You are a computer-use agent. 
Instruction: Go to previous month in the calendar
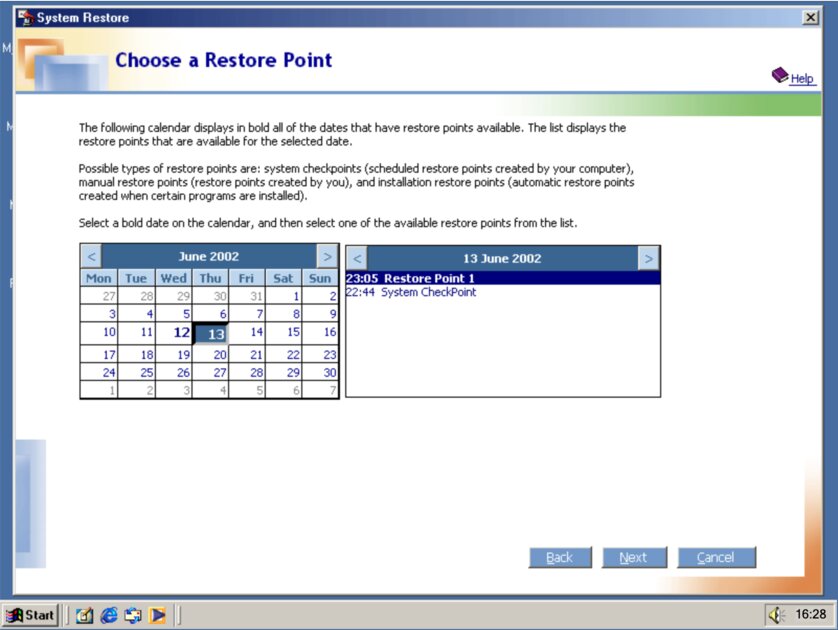point(92,257)
